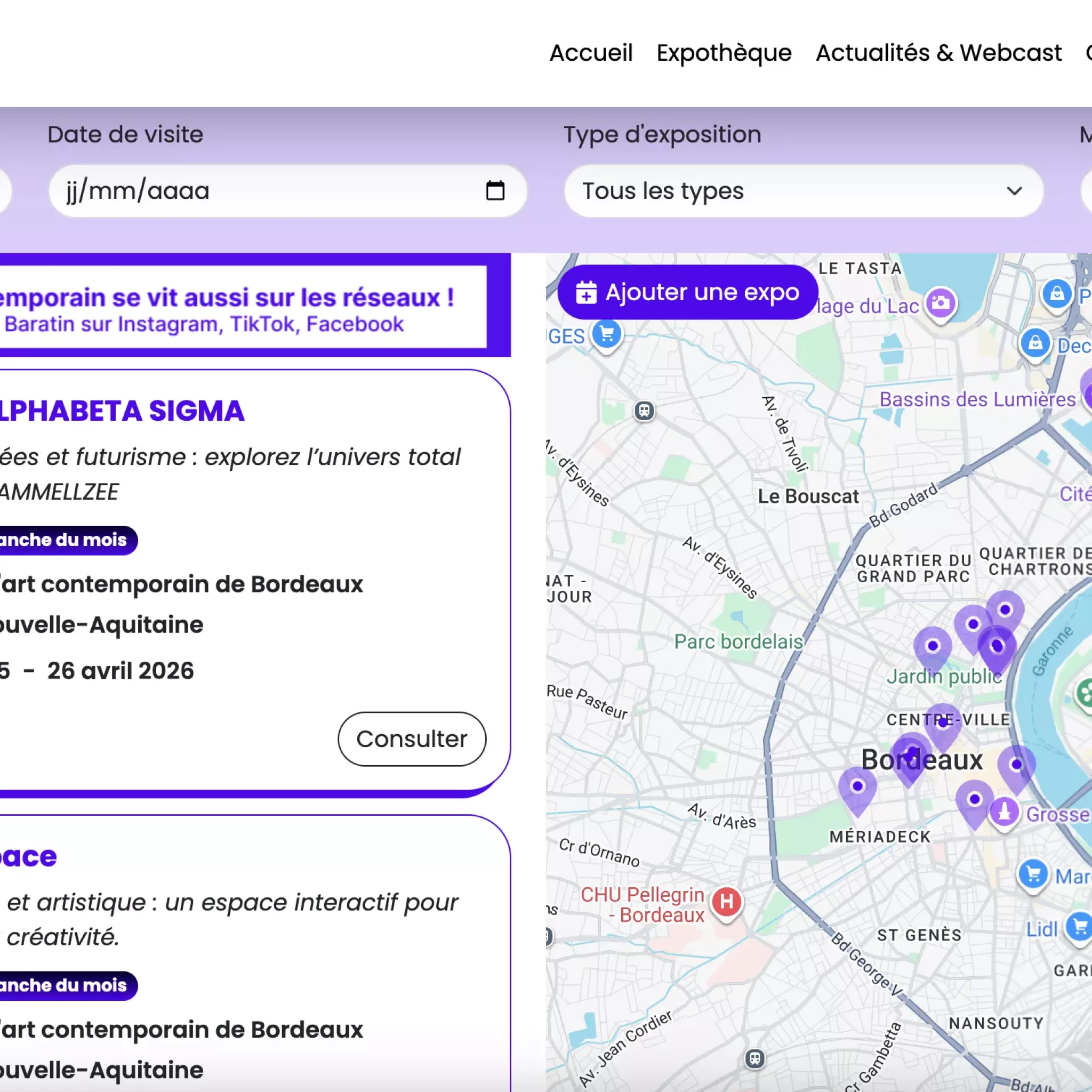Click the CHU Pellegrin hospital marker
This screenshot has height=1092, width=1092.
point(726,902)
